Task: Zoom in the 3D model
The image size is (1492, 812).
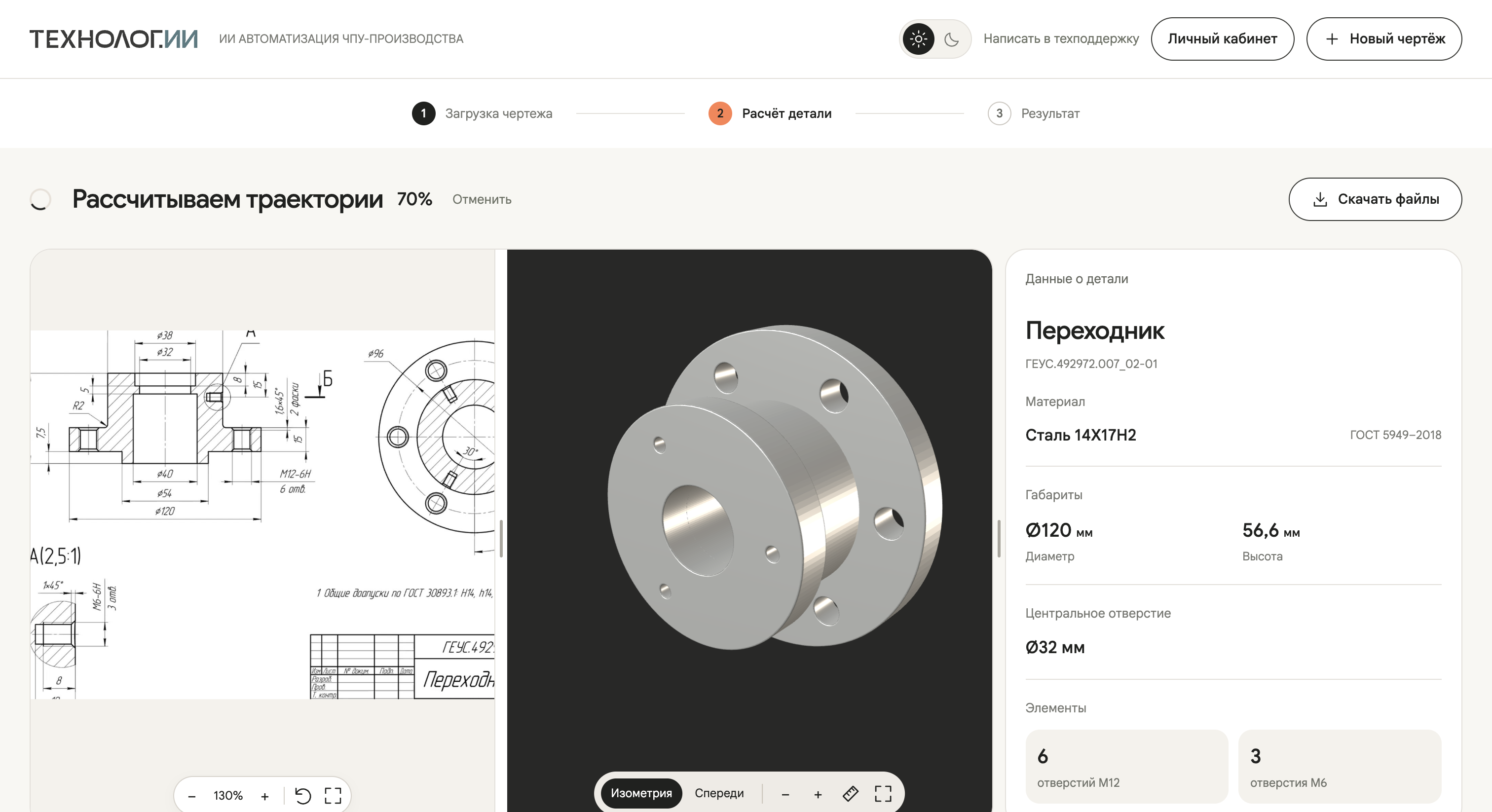Action: pos(817,795)
